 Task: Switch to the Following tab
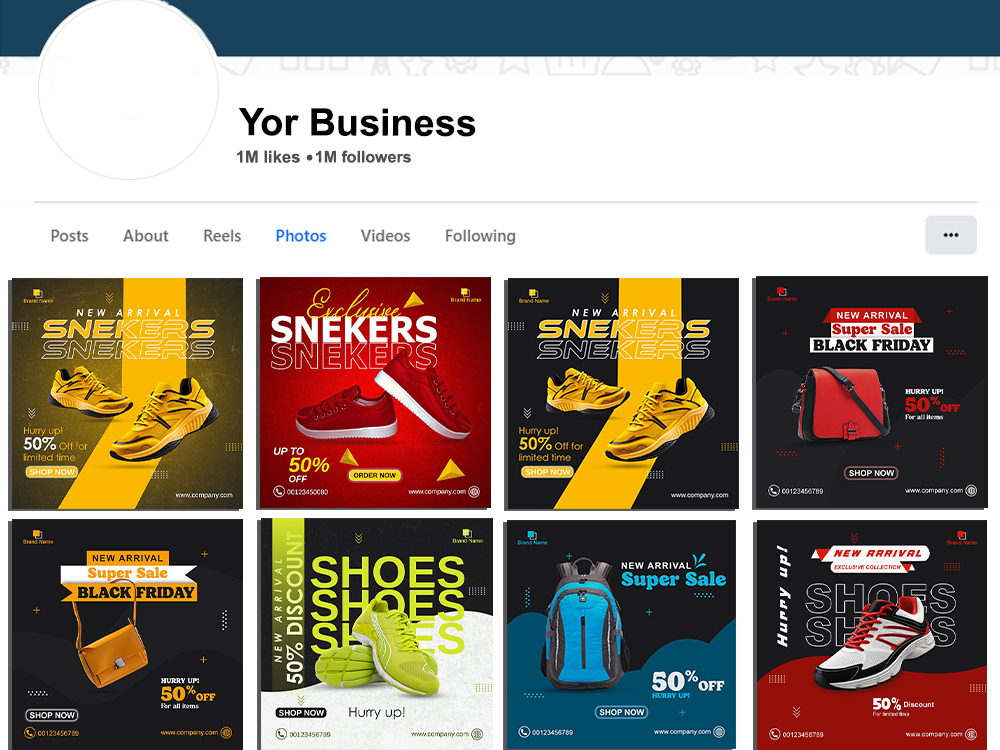tap(480, 236)
